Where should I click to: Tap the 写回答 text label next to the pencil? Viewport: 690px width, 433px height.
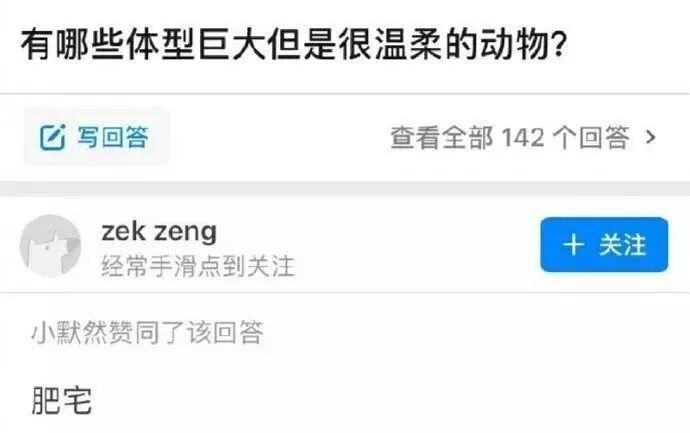pyautogui.click(x=113, y=137)
